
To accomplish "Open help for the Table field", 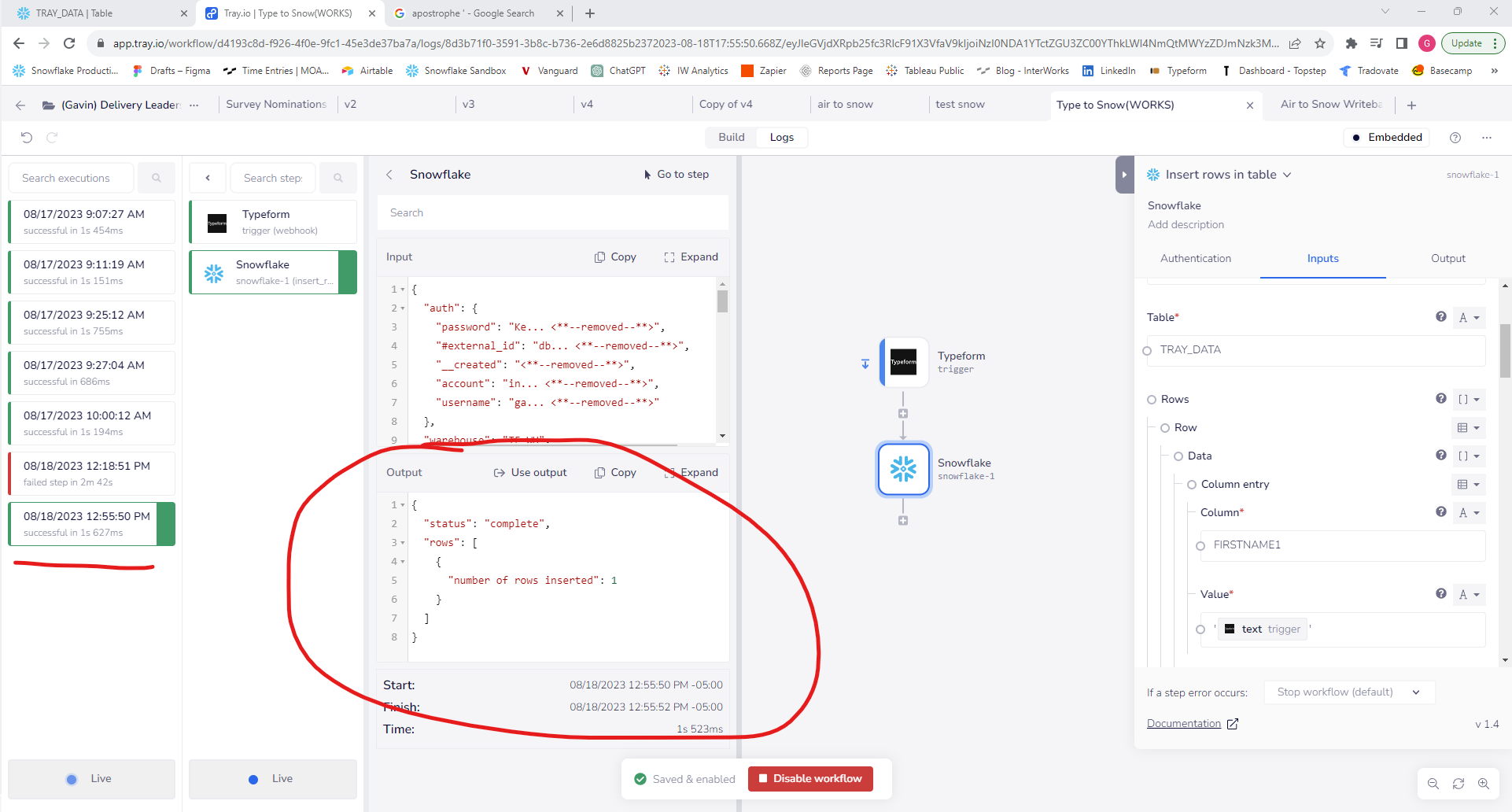I will tap(1441, 316).
